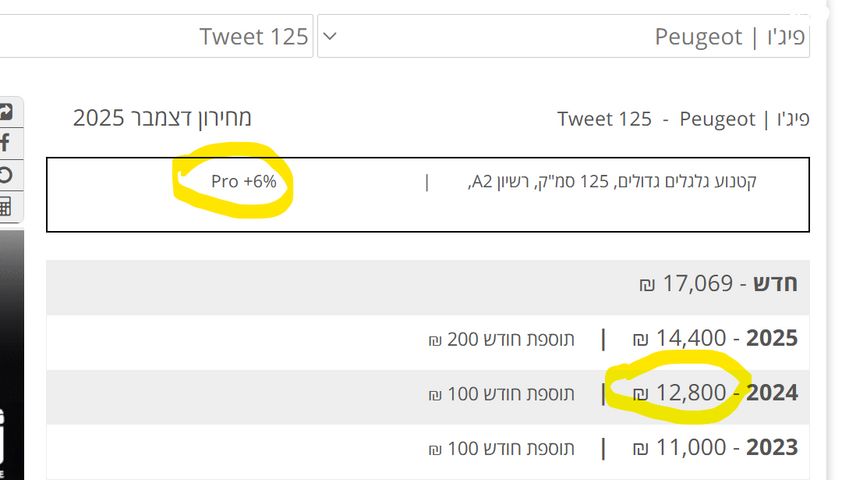Image resolution: width=842 pixels, height=480 pixels.
Task: Click the 14,400 ₪ price for 2025
Action: [x=690, y=338]
